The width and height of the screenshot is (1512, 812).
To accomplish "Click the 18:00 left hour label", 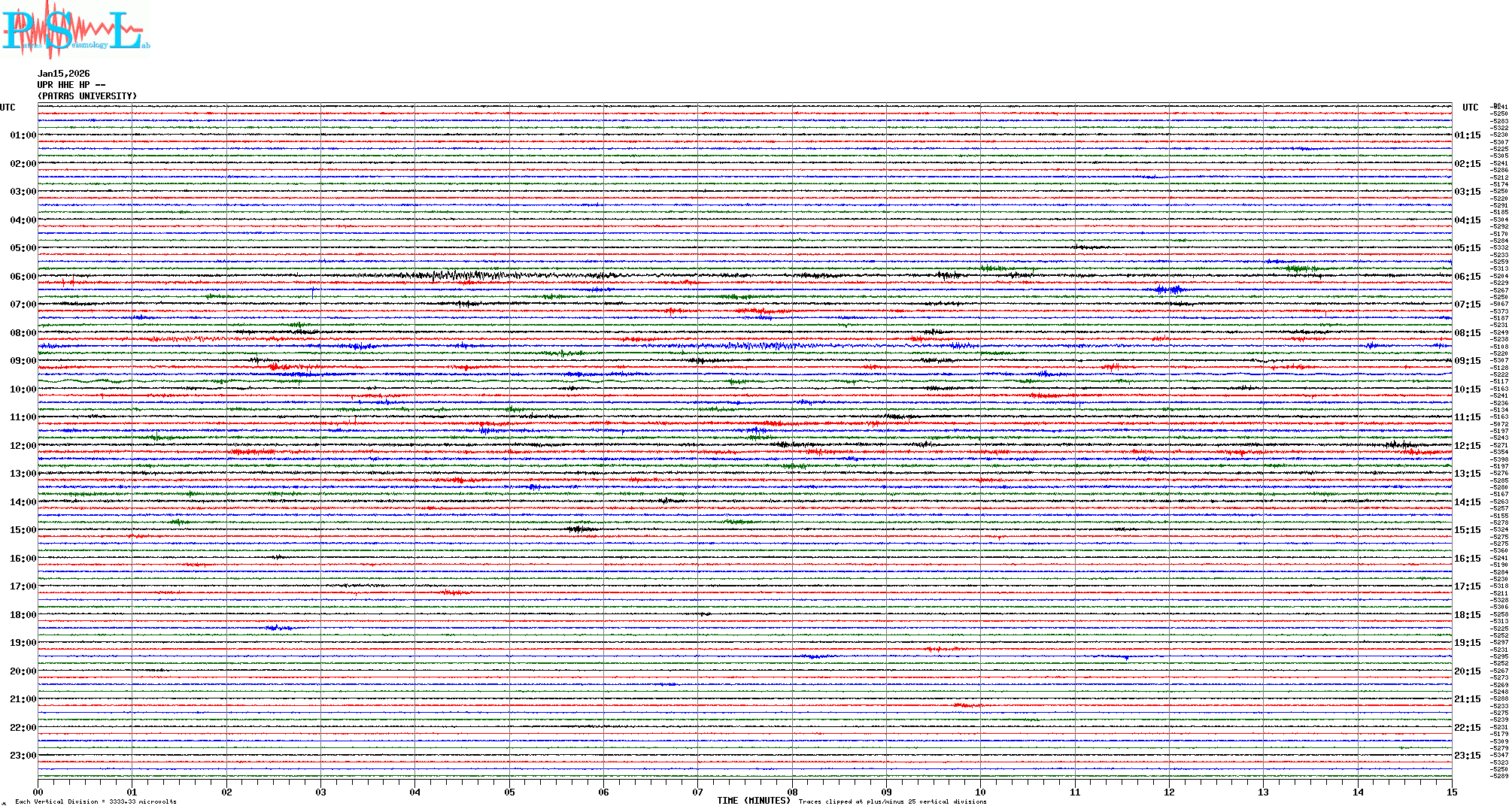I will (23, 615).
